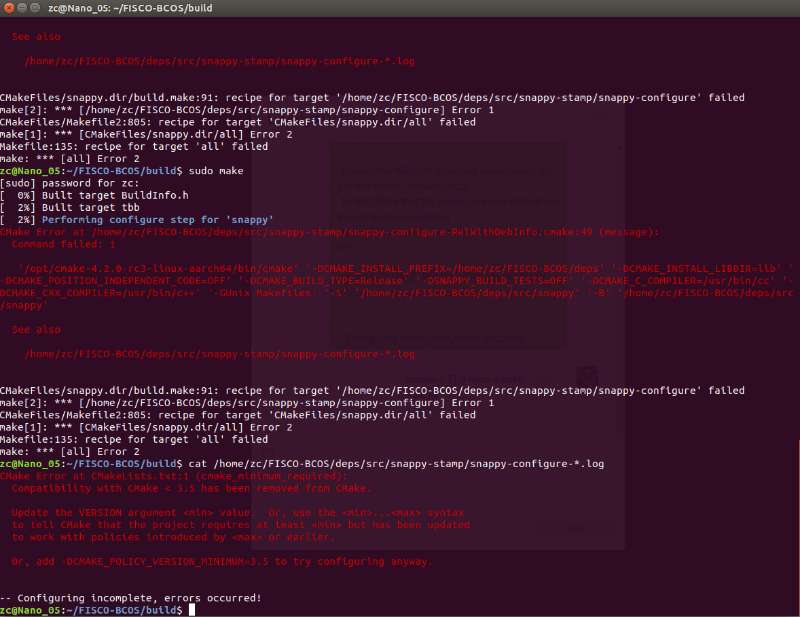Click the 'CMake Error at ...snappy-configure-RelWithDebInfo.cmake:49' line

(x=330, y=232)
